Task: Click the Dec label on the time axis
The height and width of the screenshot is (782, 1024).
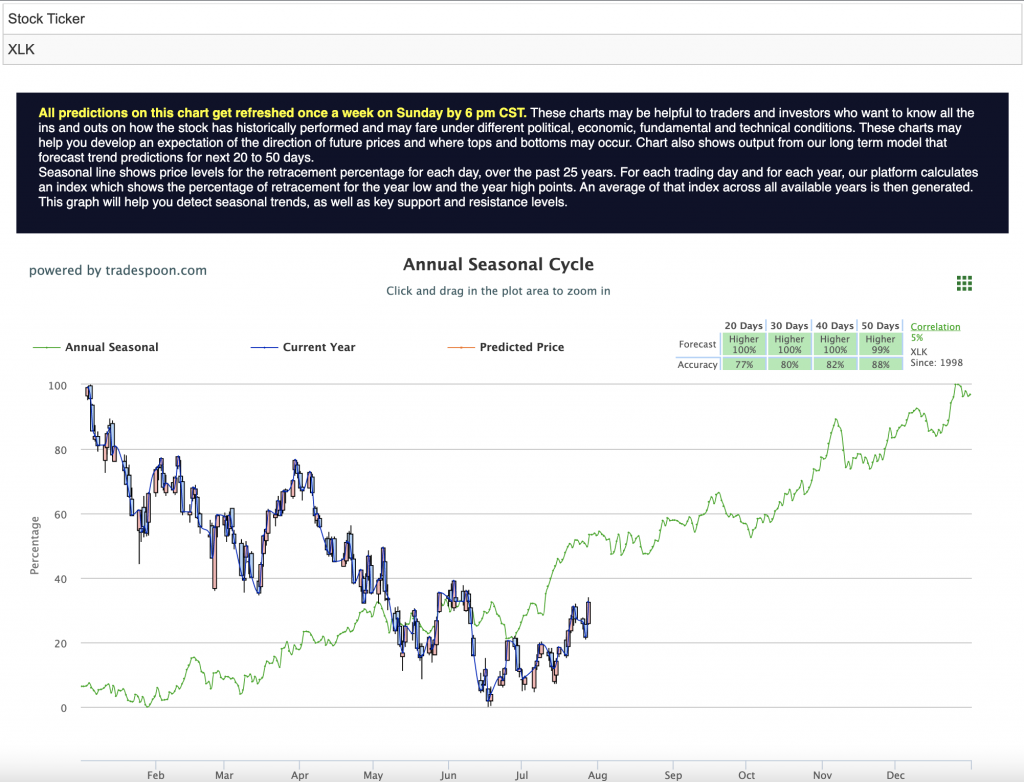Action: point(895,775)
